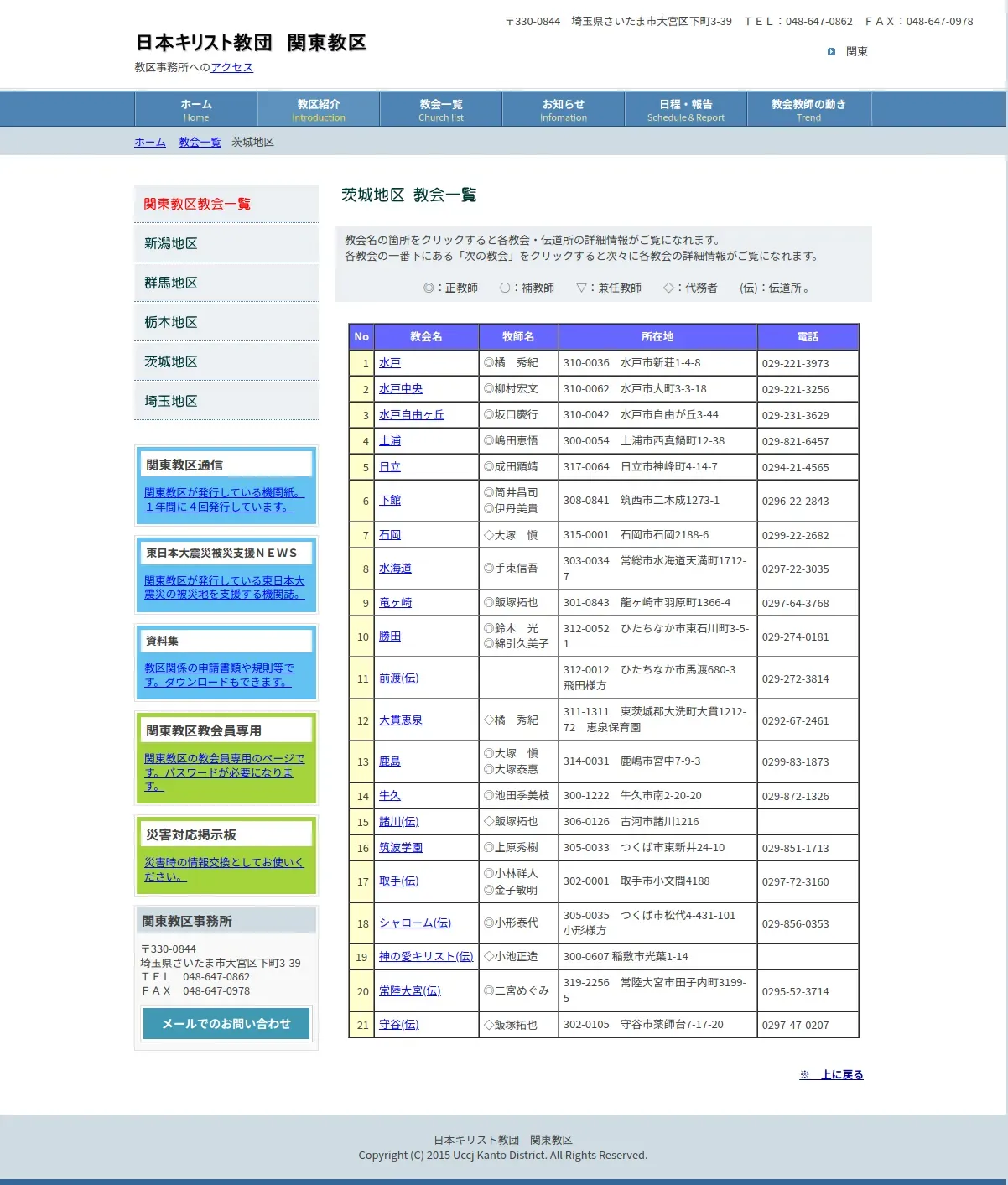Click the 関東教区教会一覧 sidebar heading
1008x1185 pixels.
(x=197, y=204)
